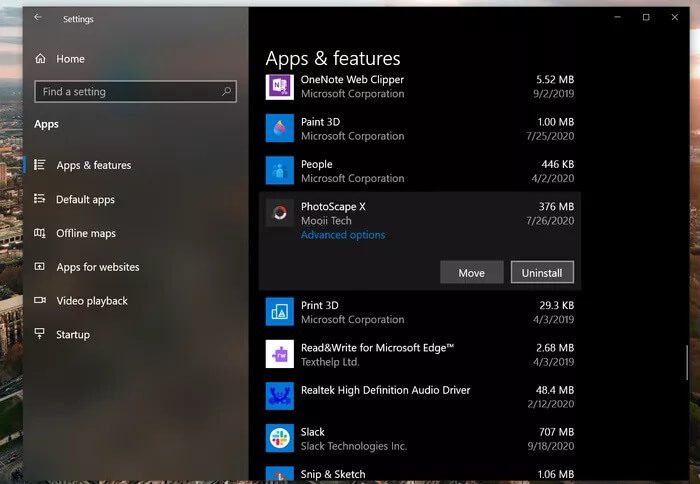Click the 707 MB Slack size value

[x=556, y=432]
